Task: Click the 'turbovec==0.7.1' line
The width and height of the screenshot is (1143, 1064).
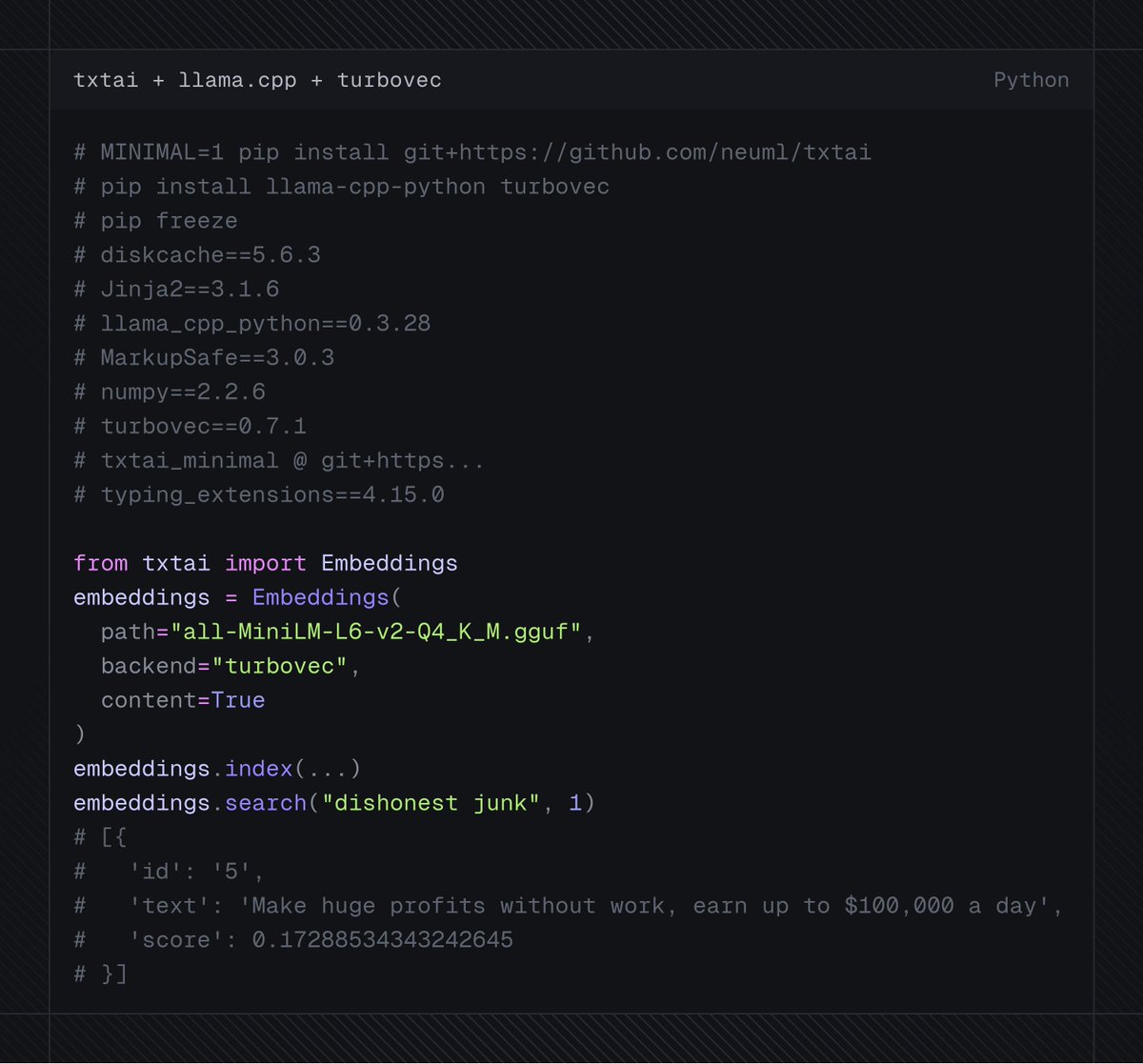Action: 190,427
